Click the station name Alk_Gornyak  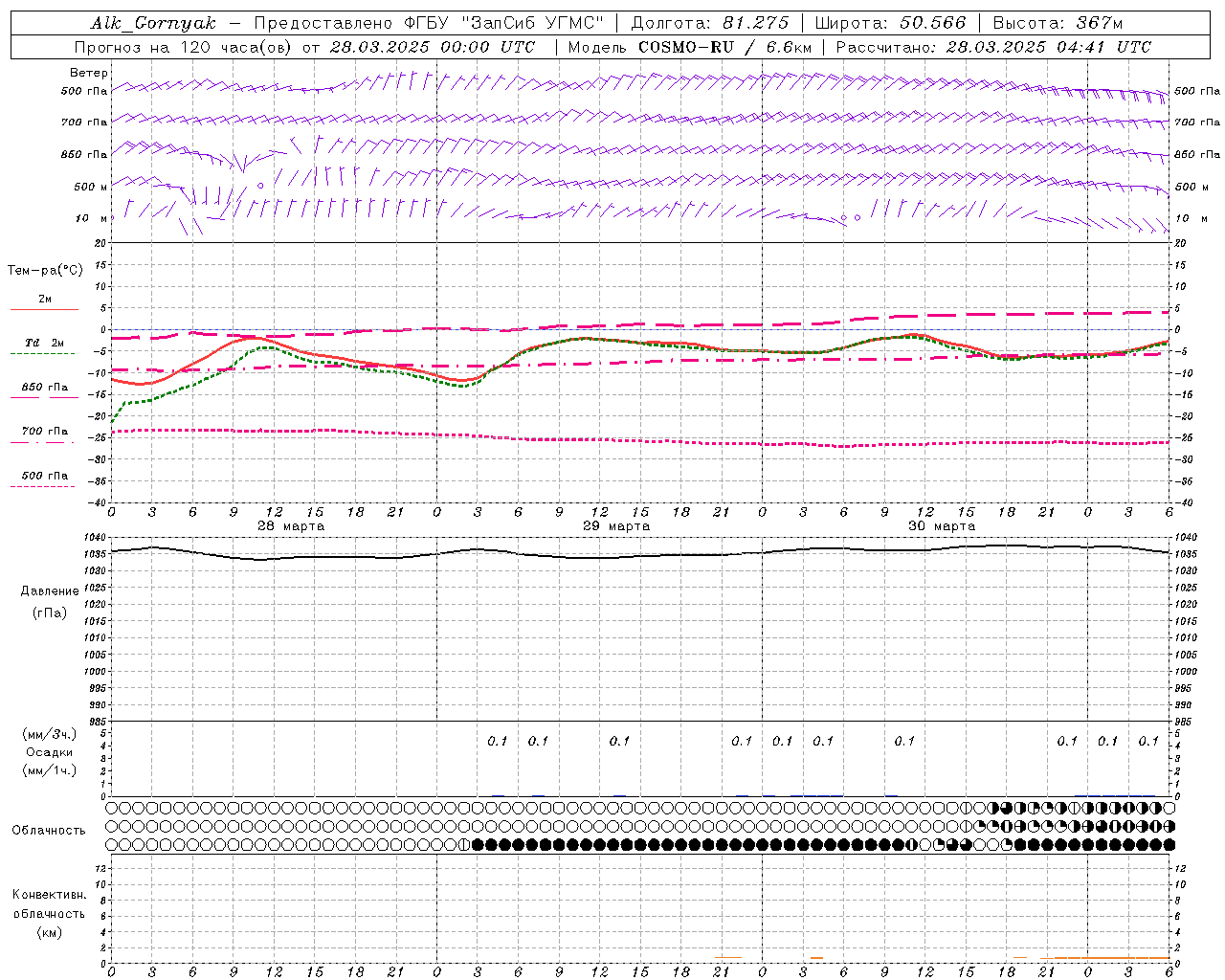tap(154, 23)
